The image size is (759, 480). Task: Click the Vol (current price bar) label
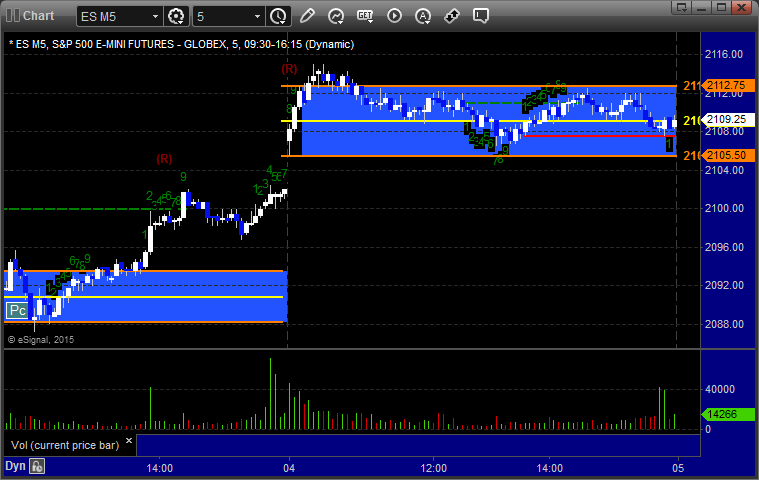tap(65, 445)
